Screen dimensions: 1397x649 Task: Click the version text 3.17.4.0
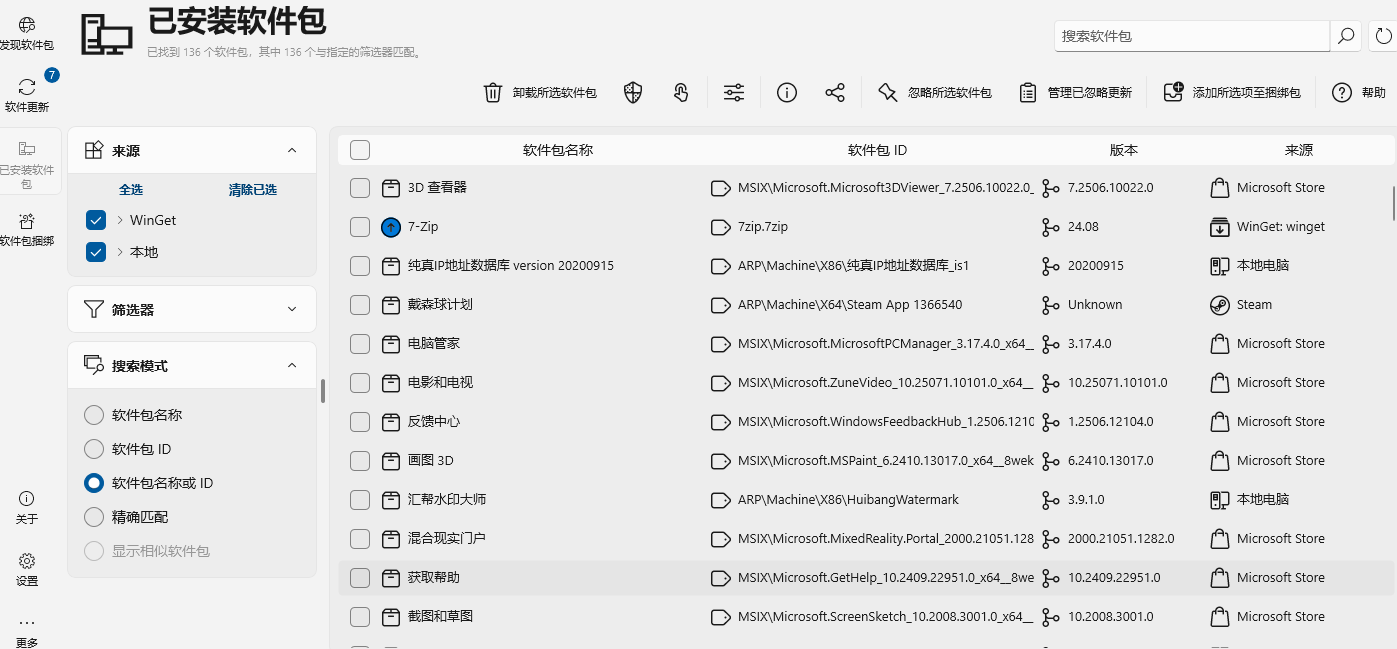[x=1089, y=343]
